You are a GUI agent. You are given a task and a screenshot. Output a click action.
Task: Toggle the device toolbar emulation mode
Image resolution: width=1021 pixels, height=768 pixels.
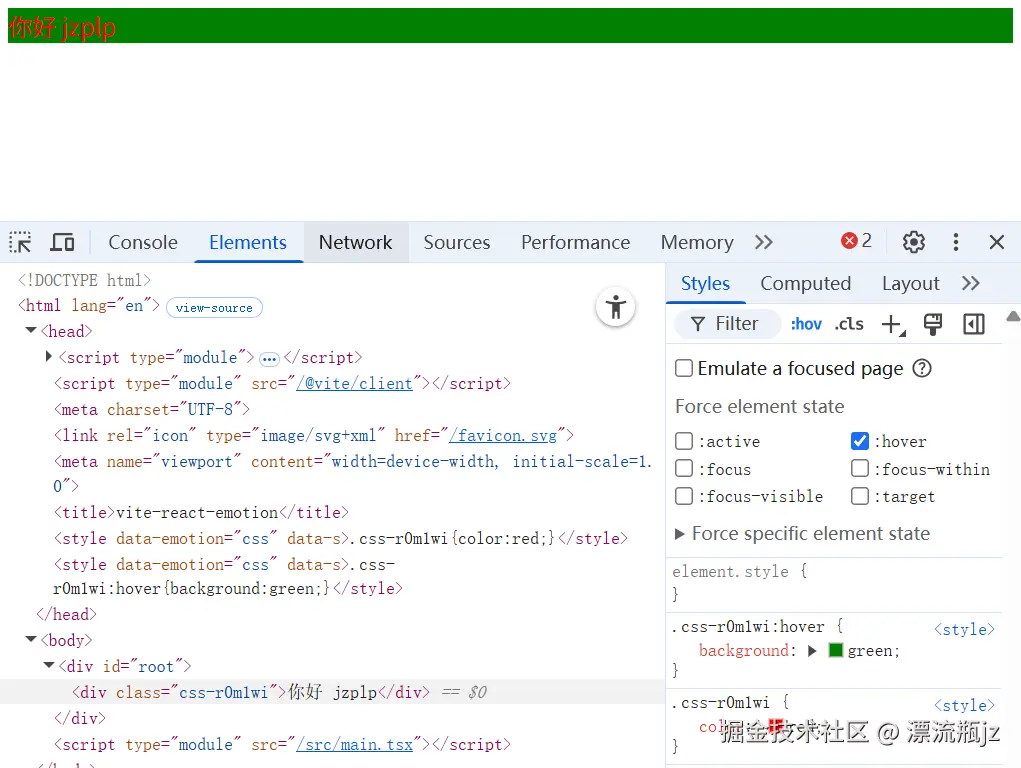pos(62,242)
